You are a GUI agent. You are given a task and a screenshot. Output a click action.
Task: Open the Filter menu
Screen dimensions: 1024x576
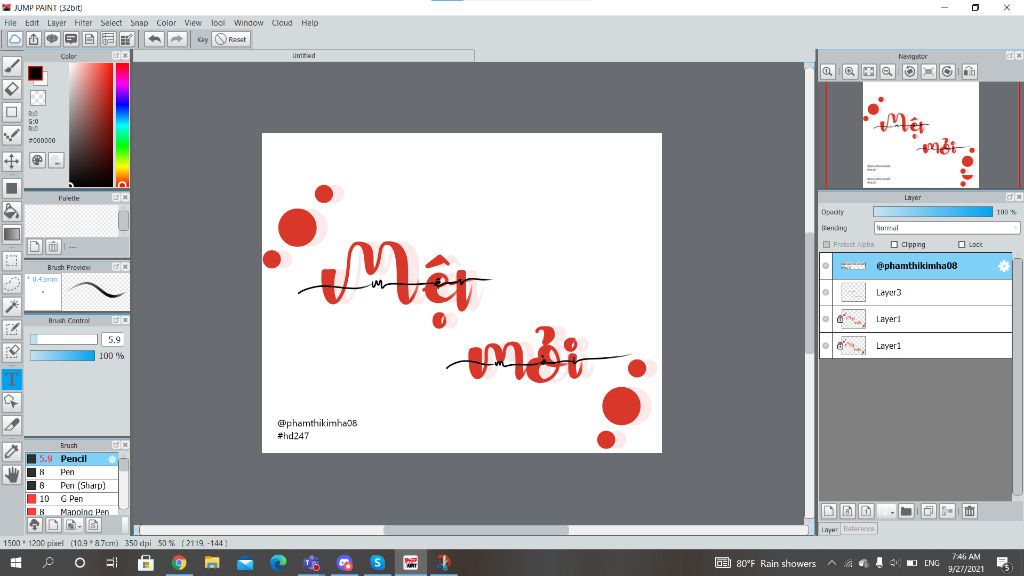point(84,23)
